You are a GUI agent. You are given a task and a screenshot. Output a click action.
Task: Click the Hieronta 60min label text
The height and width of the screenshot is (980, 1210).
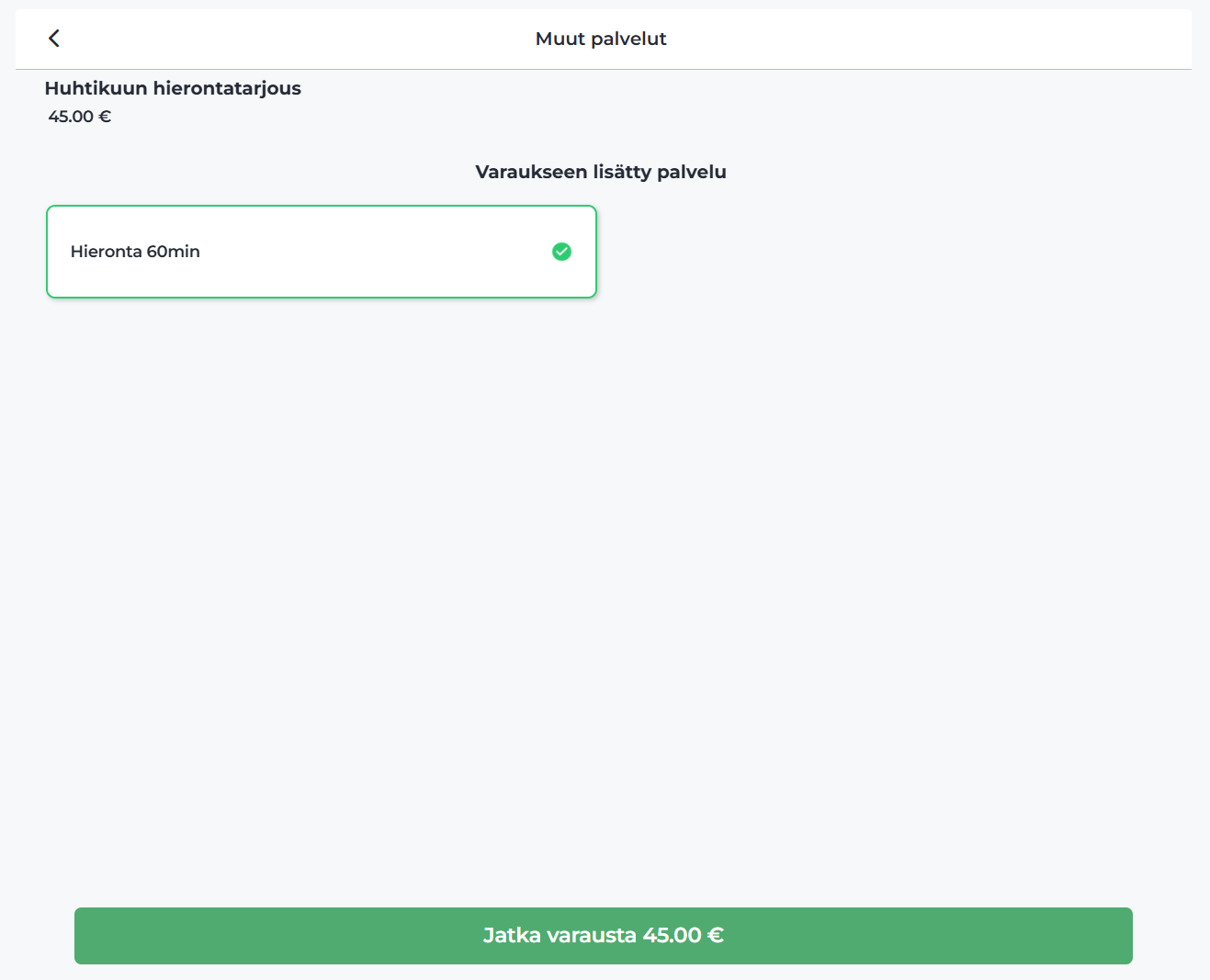tap(135, 252)
